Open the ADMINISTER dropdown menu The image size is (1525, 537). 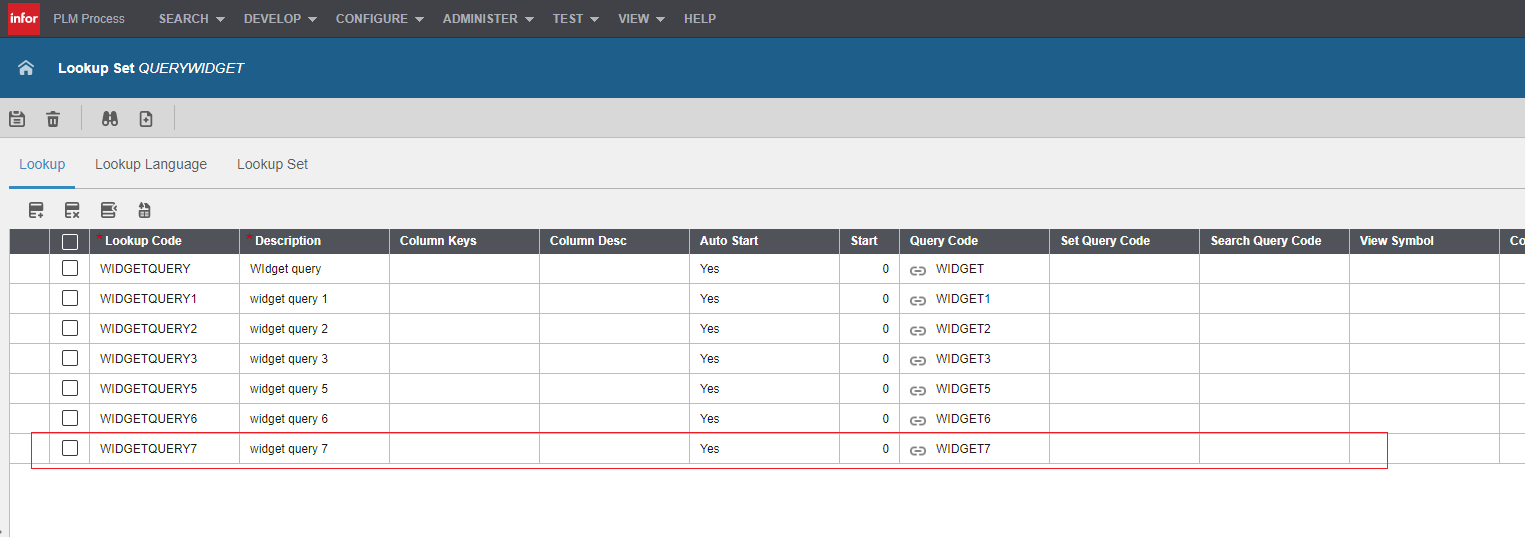click(488, 19)
